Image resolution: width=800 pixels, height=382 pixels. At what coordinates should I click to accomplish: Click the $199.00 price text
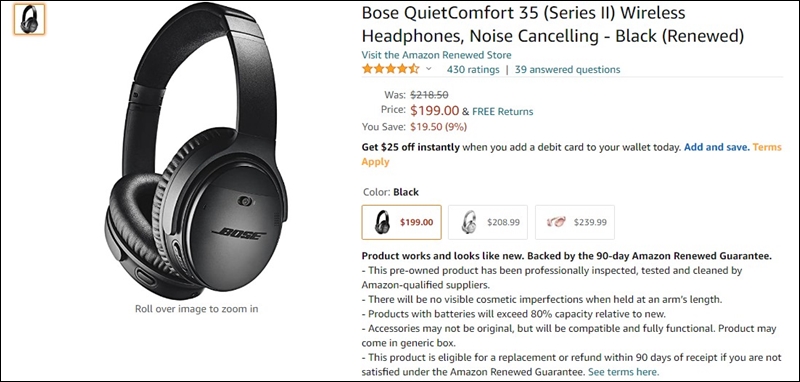coord(435,110)
